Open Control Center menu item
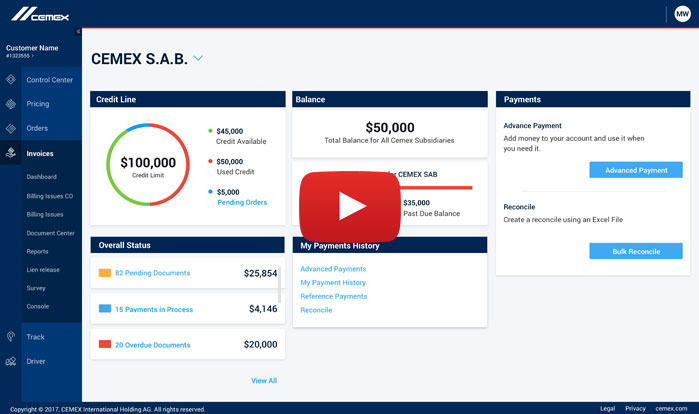The height and width of the screenshot is (414, 699). pyautogui.click(x=49, y=80)
